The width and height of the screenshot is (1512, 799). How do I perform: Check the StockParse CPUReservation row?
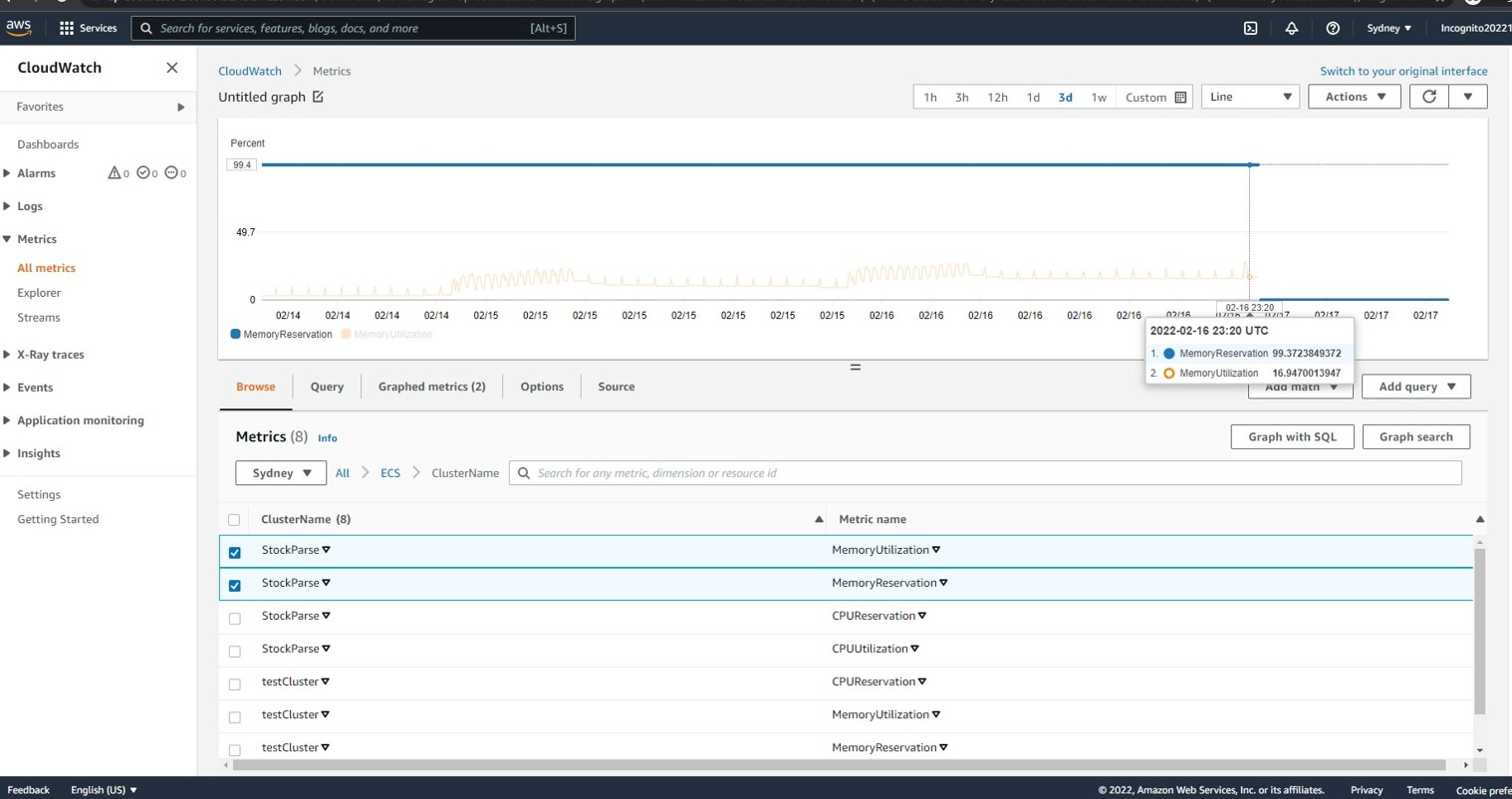[235, 618]
